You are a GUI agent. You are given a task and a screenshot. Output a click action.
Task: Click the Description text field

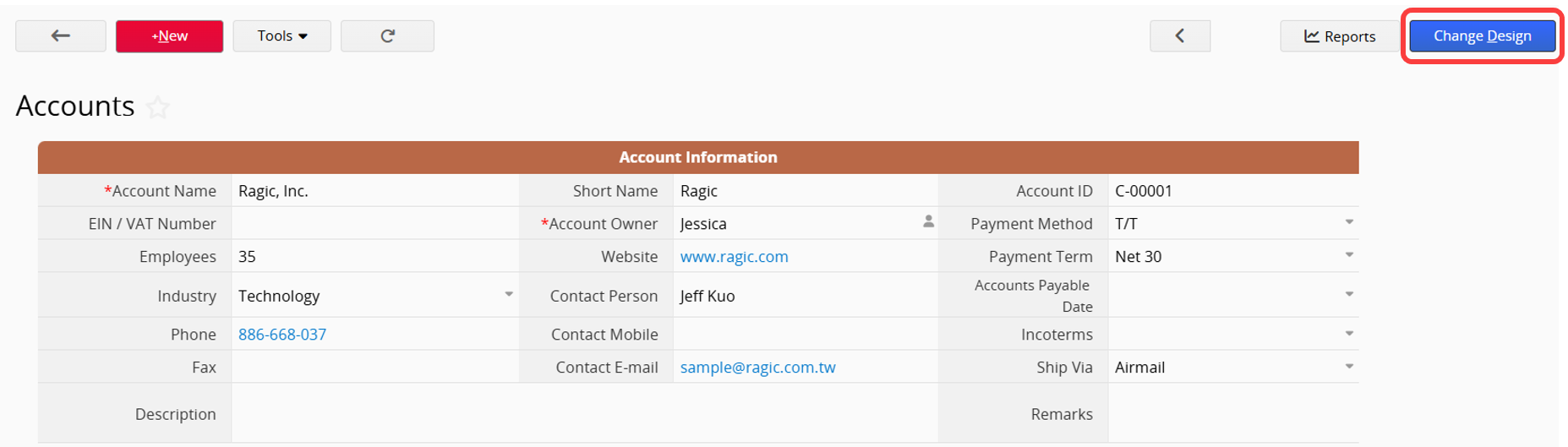coord(585,414)
